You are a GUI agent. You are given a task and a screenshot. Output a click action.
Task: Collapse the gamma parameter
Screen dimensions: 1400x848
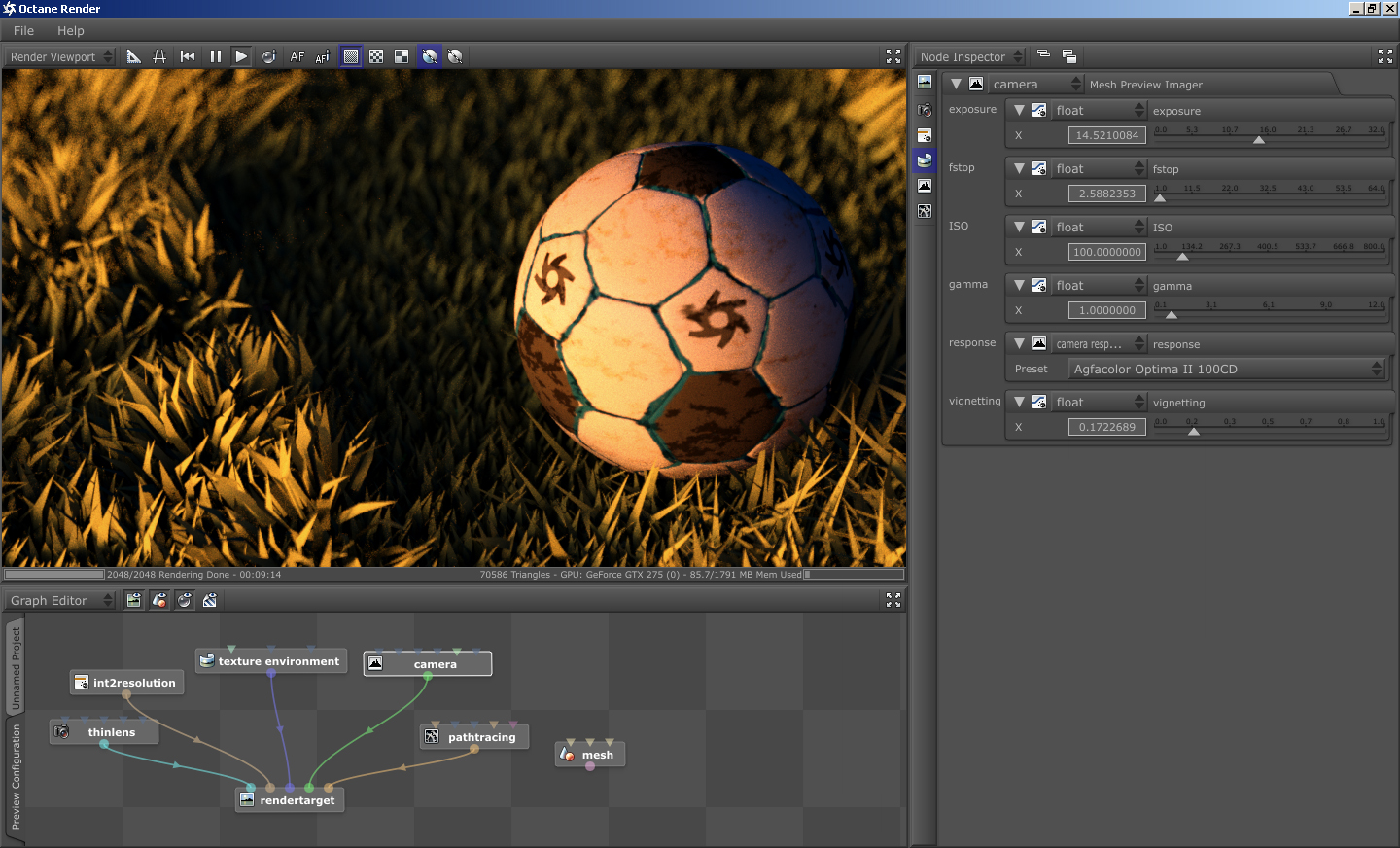coord(1019,285)
